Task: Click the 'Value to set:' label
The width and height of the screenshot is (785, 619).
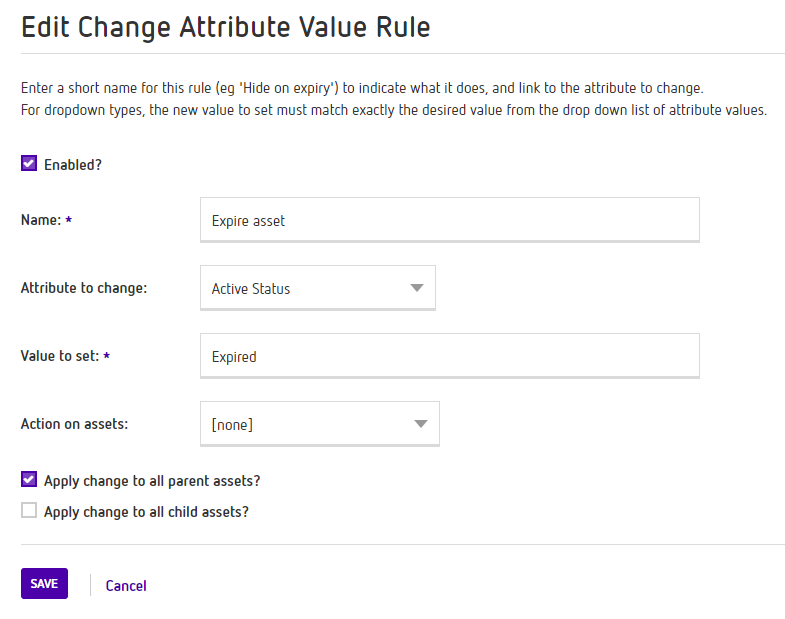Action: click(60, 356)
